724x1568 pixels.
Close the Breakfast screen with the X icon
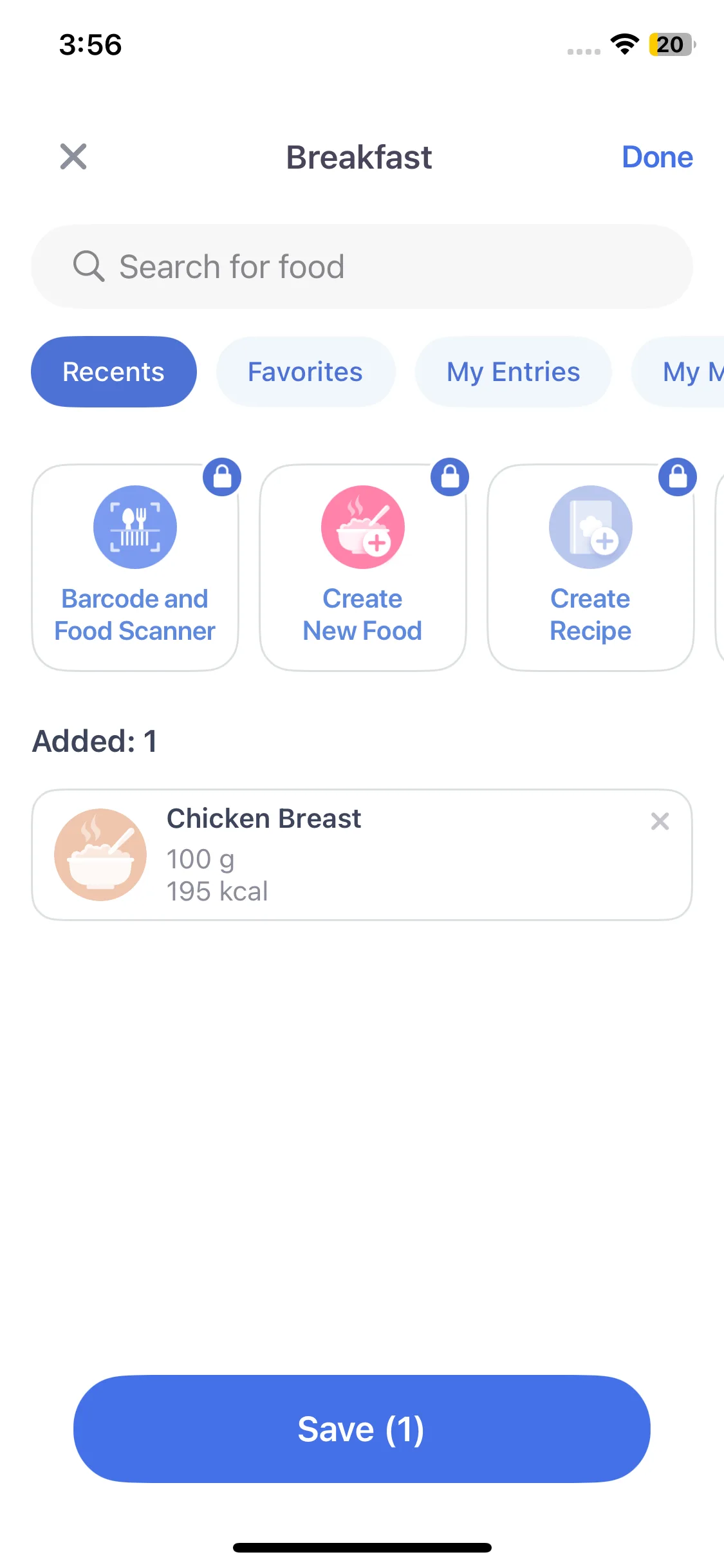click(73, 156)
